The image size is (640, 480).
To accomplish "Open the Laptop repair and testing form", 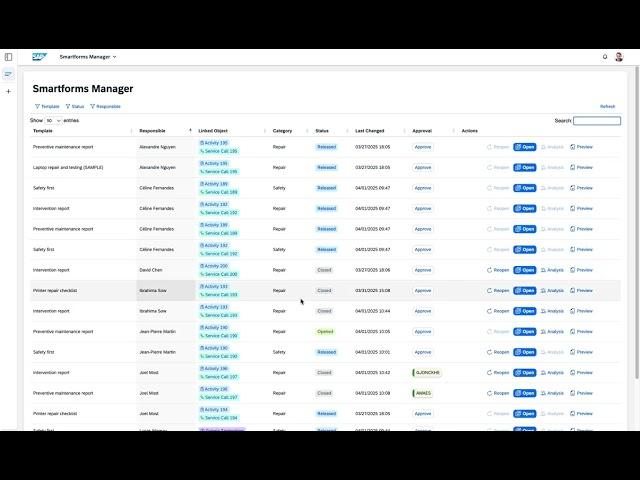I will (x=524, y=167).
